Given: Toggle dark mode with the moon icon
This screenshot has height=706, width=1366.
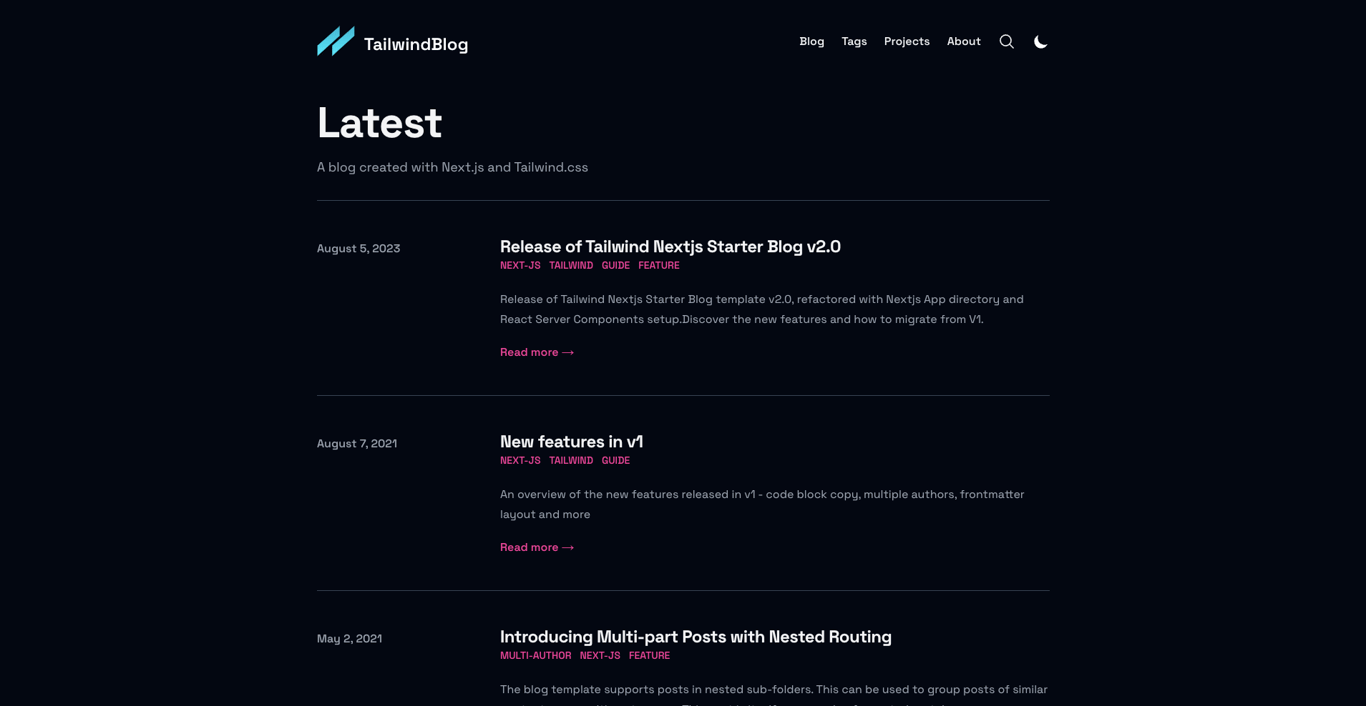Looking at the screenshot, I should coord(1041,41).
